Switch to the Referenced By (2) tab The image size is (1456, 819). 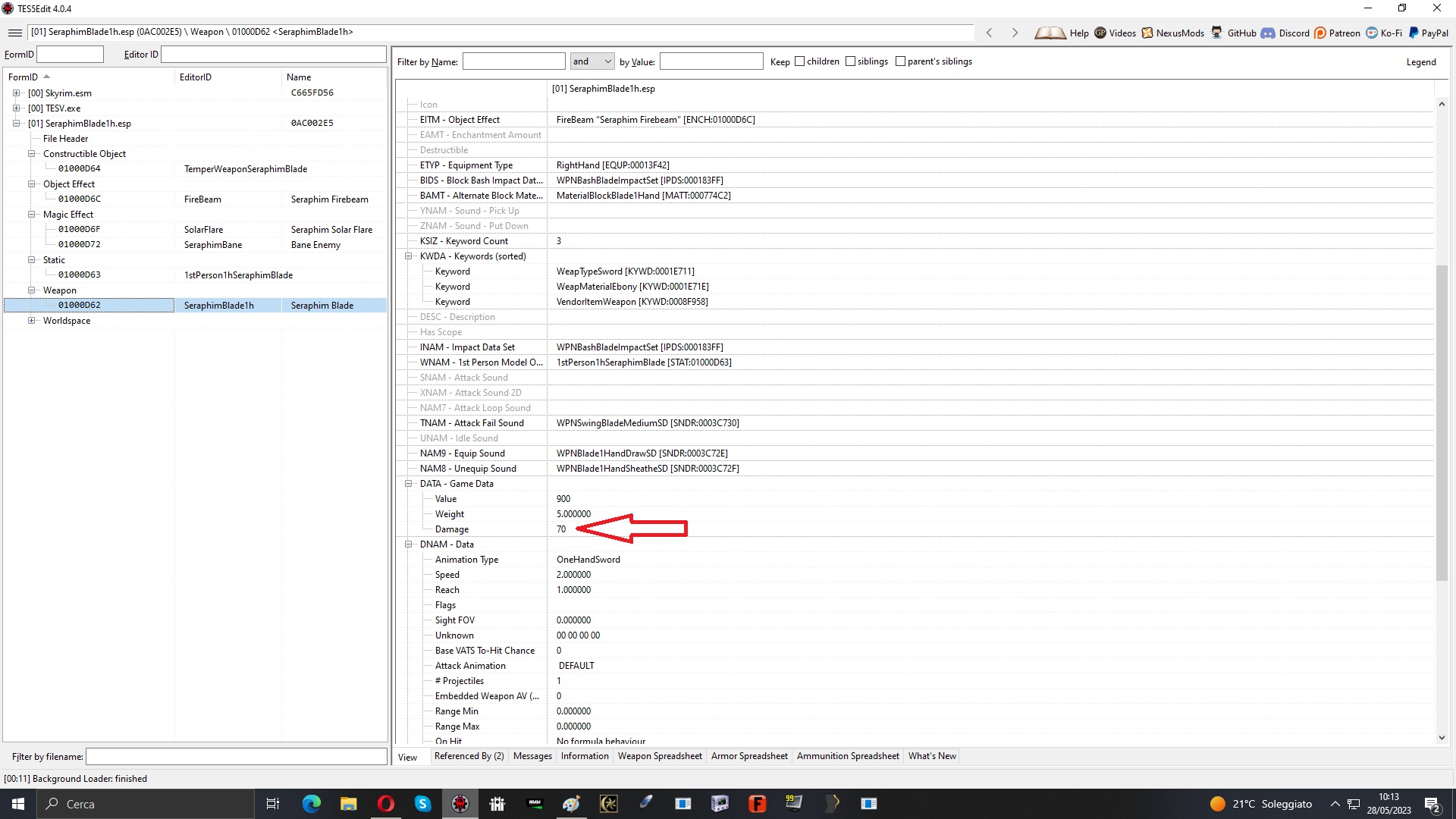(469, 756)
